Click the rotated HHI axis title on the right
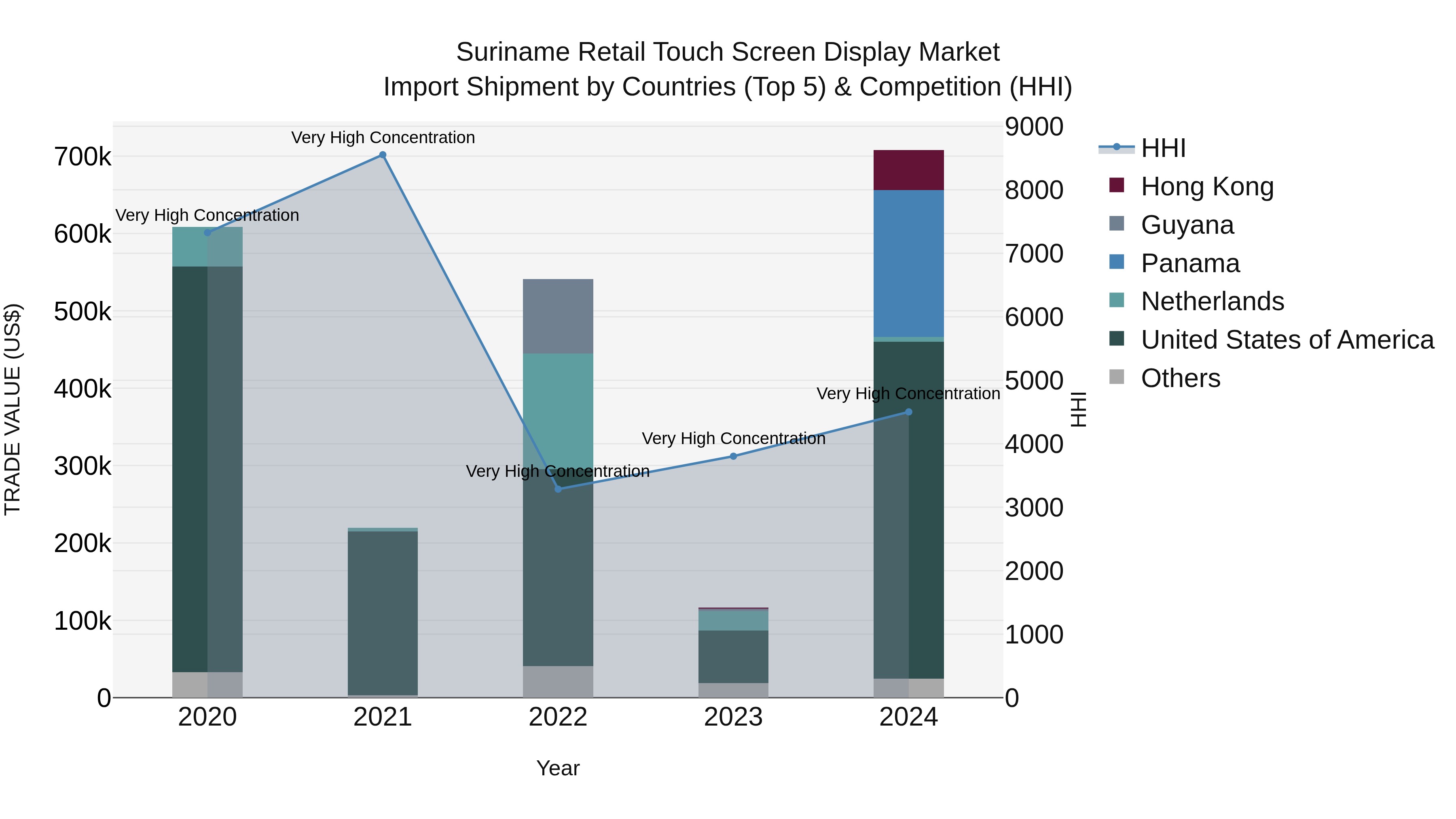This screenshot has width=1456, height=819. (1078, 409)
